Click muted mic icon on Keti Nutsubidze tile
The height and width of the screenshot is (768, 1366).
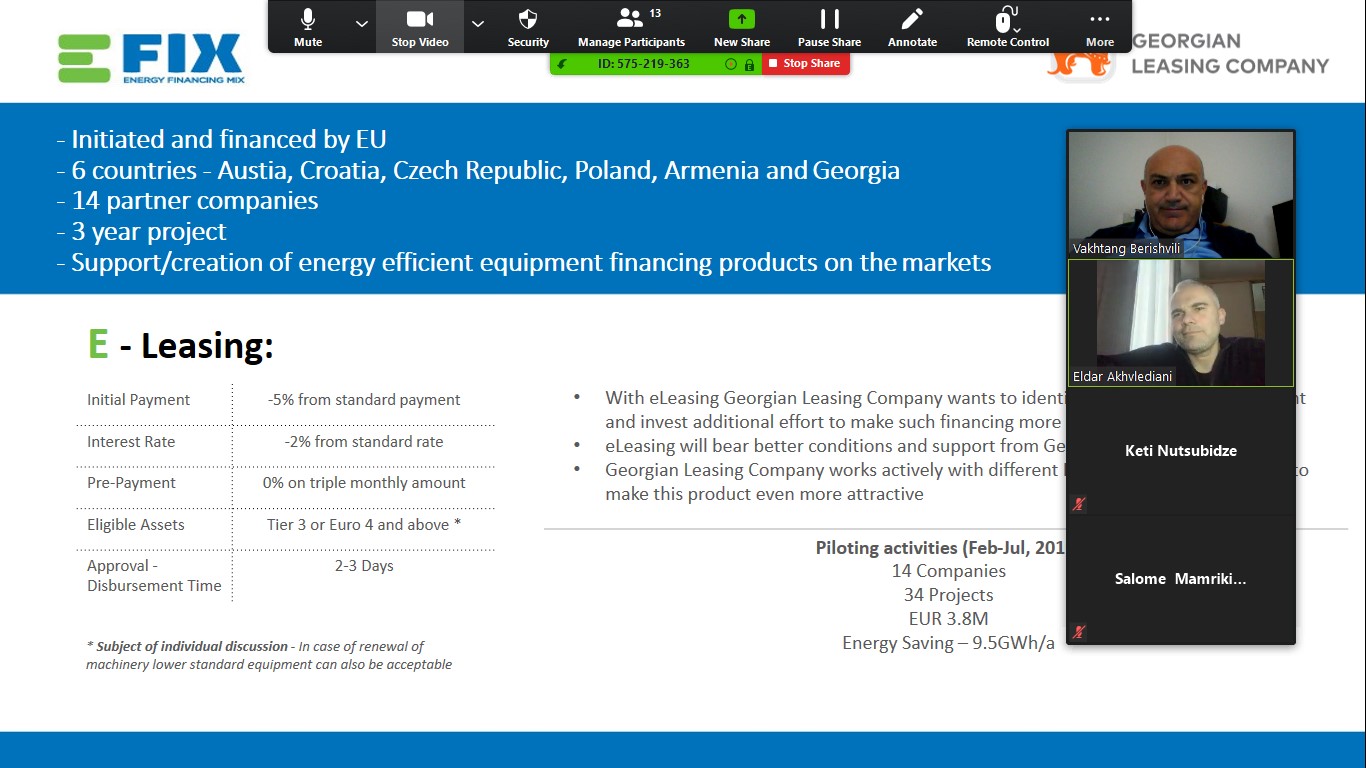1078,504
